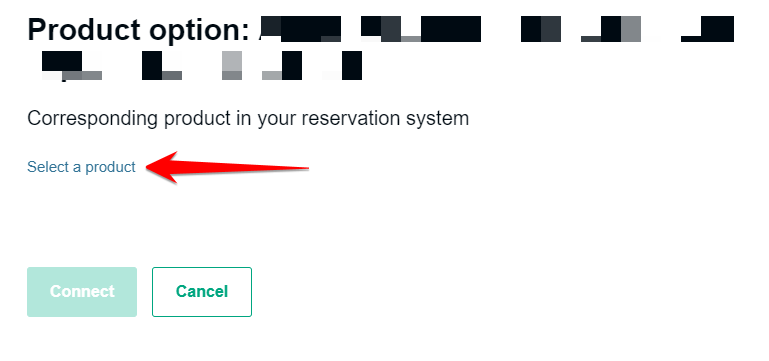The width and height of the screenshot is (769, 361).
Task: Click the word "option:" in the heading
Action: click(x=200, y=30)
